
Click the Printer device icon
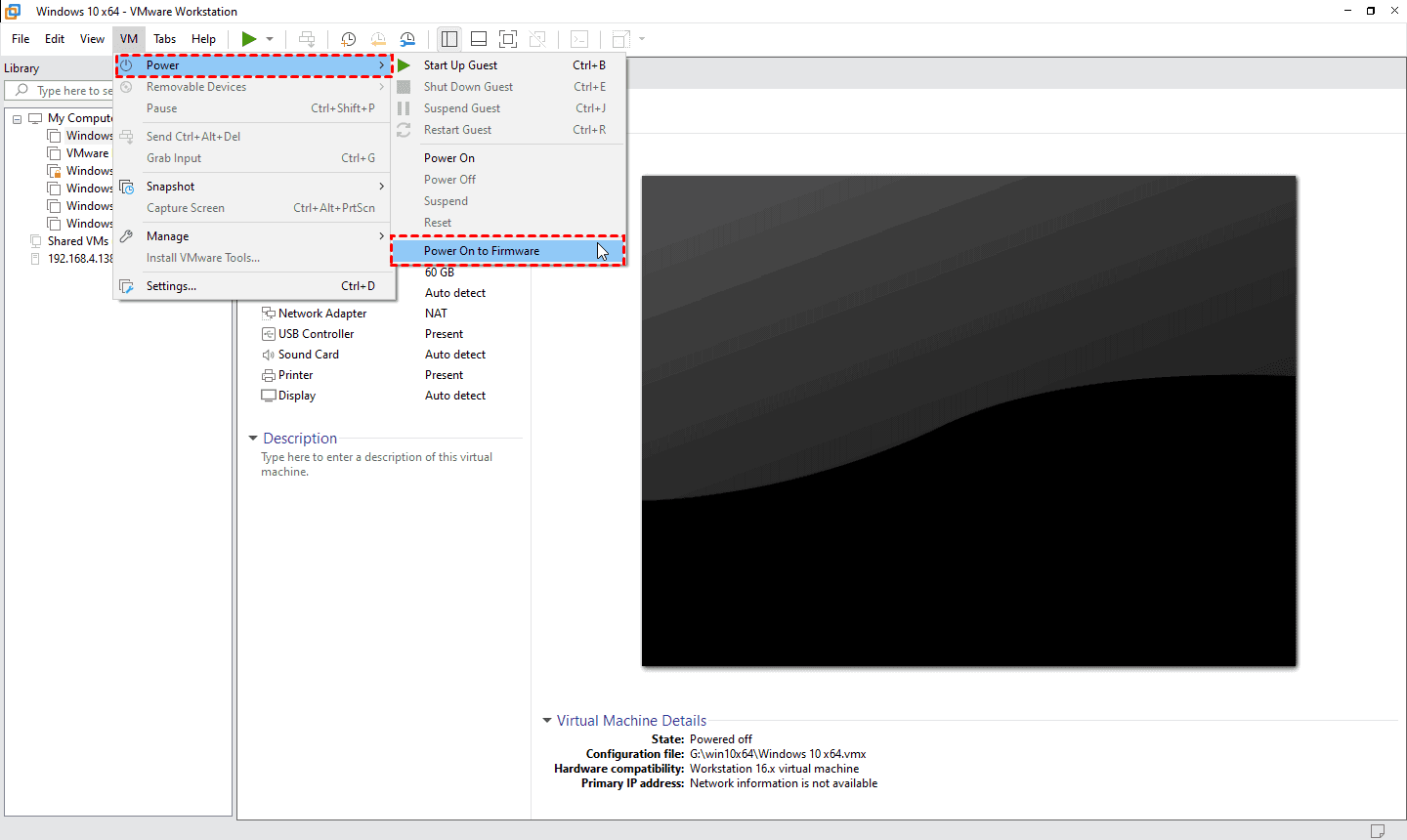tap(268, 375)
